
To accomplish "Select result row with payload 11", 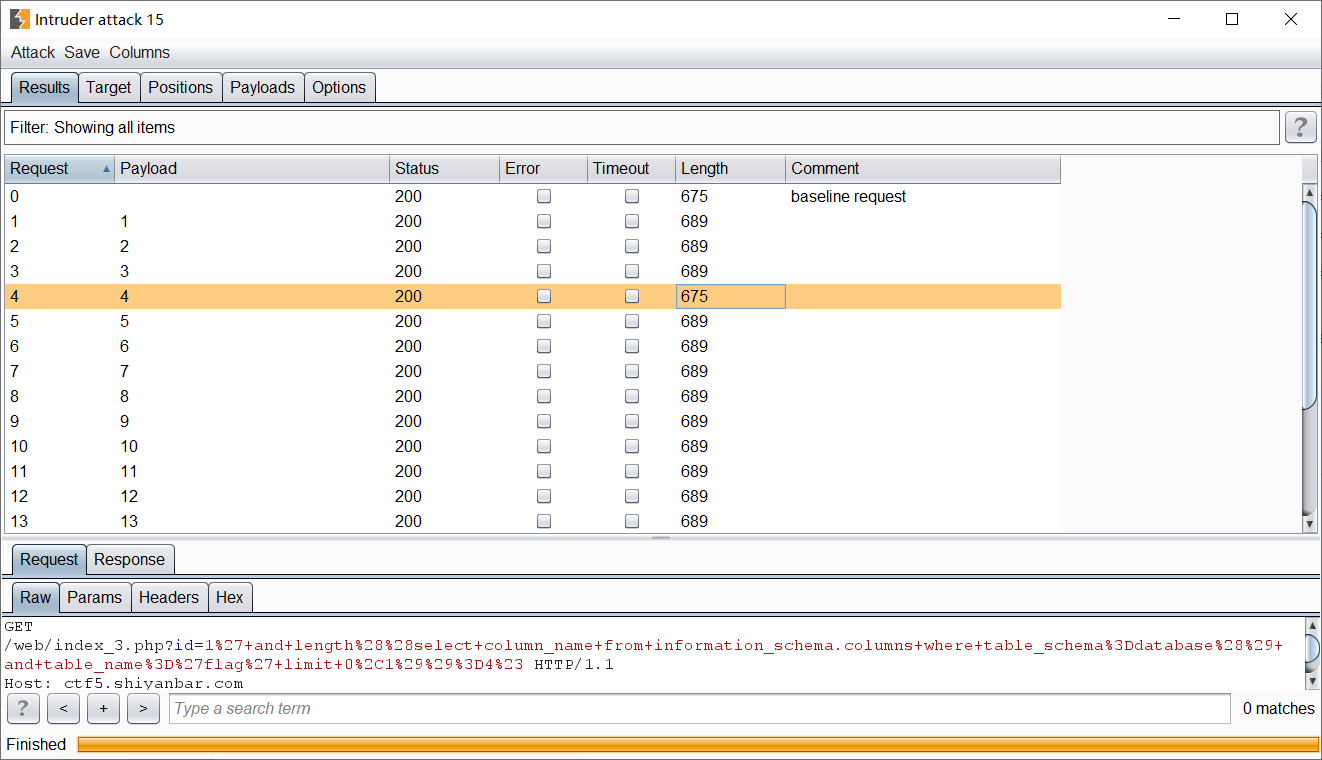I will click(533, 472).
